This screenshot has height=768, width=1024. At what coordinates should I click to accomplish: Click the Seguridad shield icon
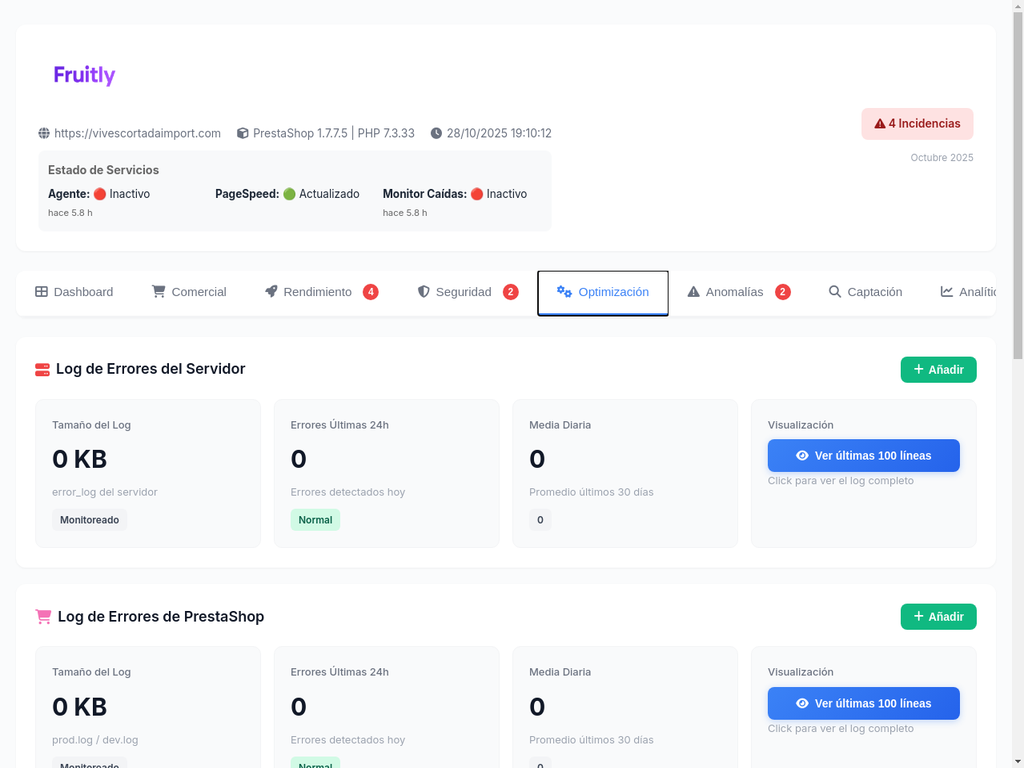(x=423, y=291)
